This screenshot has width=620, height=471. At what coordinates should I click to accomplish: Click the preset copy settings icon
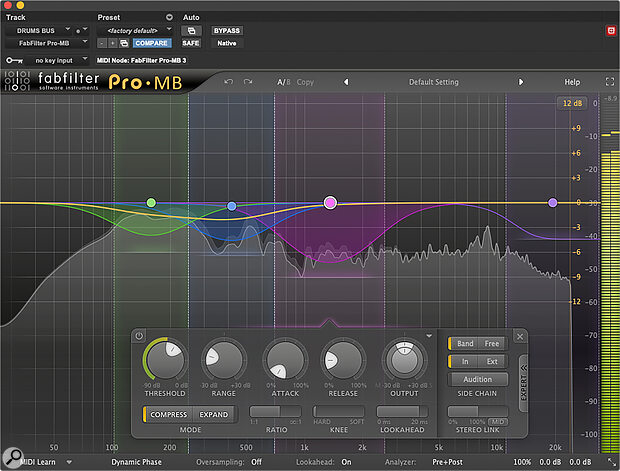pyautogui.click(x=124, y=43)
